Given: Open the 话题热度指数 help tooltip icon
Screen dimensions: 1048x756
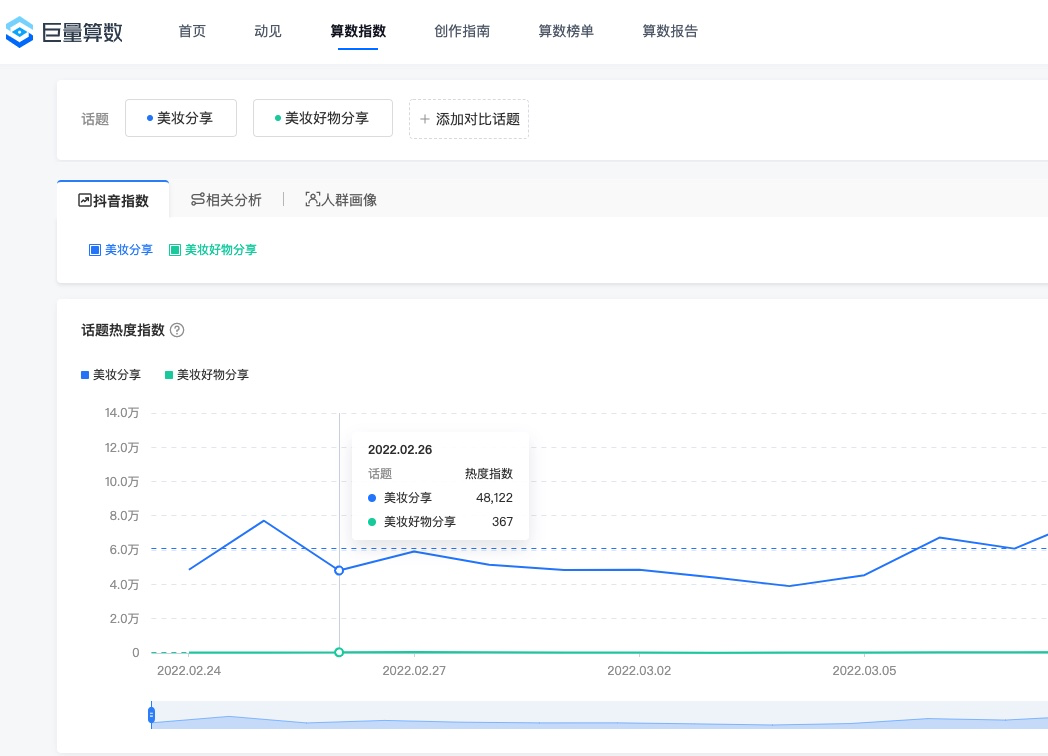Looking at the screenshot, I should 177,329.
